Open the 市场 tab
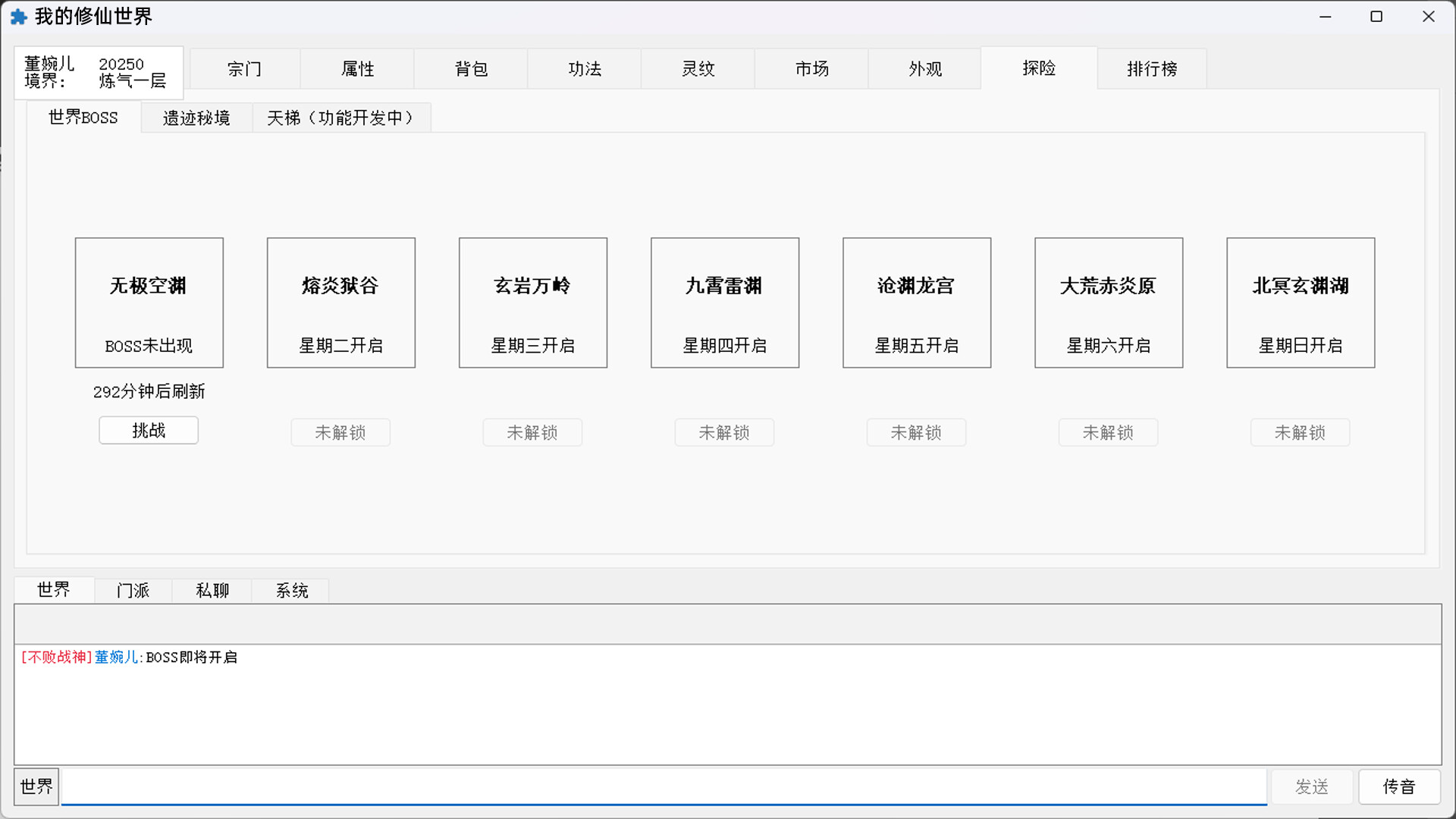Viewport: 1456px width, 819px height. click(x=811, y=68)
